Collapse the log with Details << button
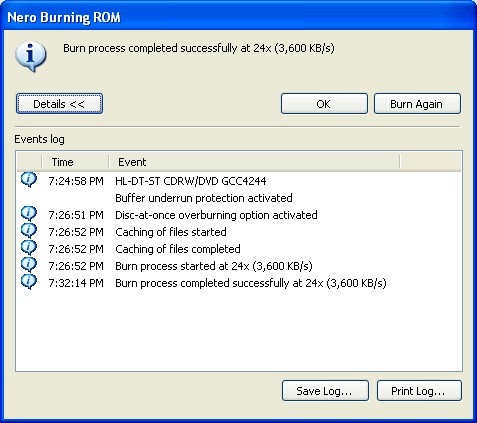 pos(59,104)
